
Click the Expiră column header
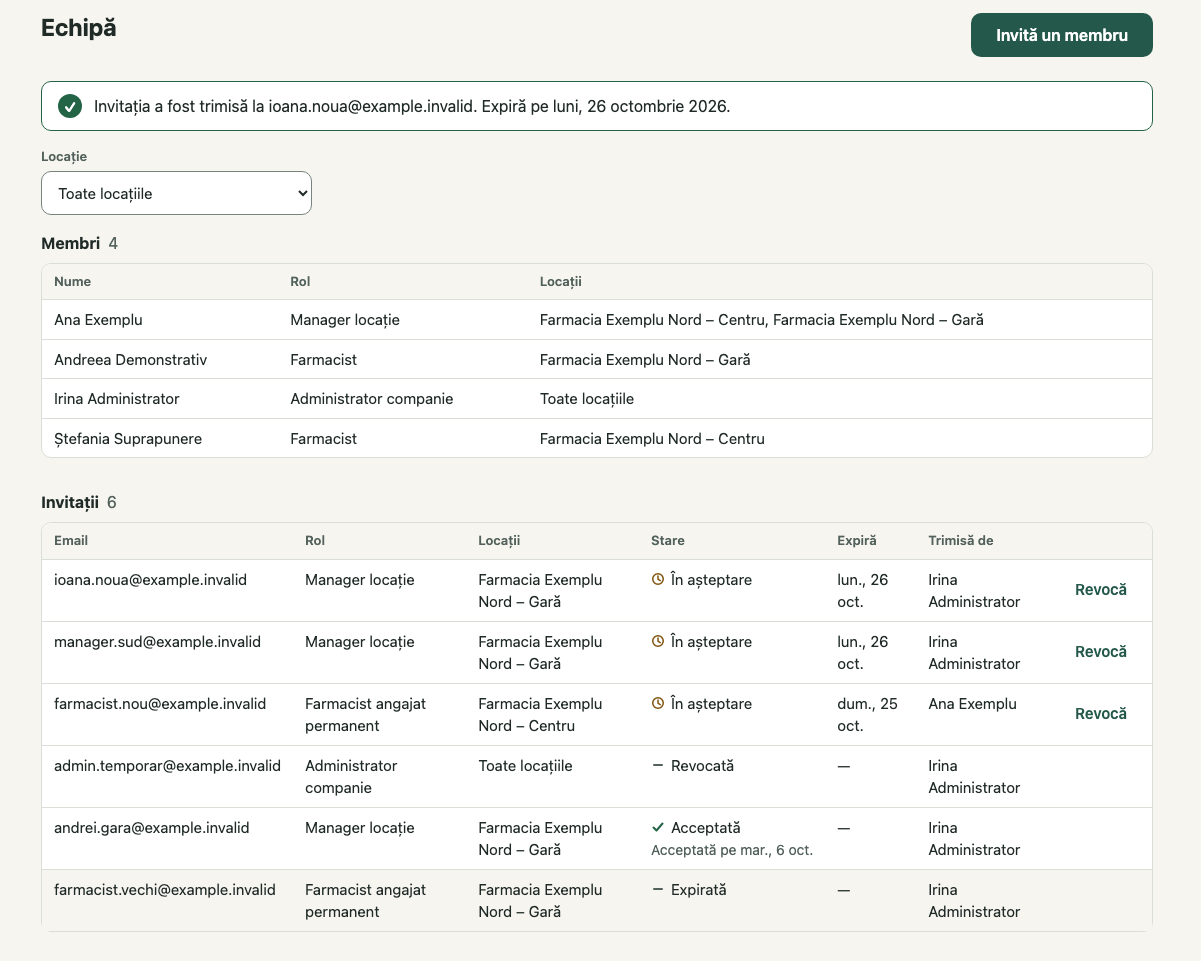click(857, 540)
